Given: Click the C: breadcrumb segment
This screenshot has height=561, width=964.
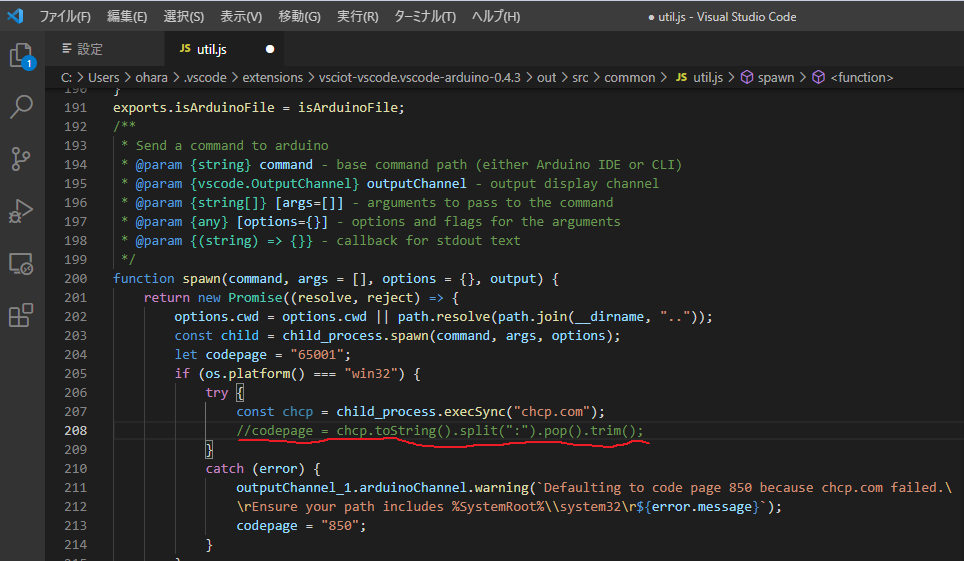Looking at the screenshot, I should point(66,78).
